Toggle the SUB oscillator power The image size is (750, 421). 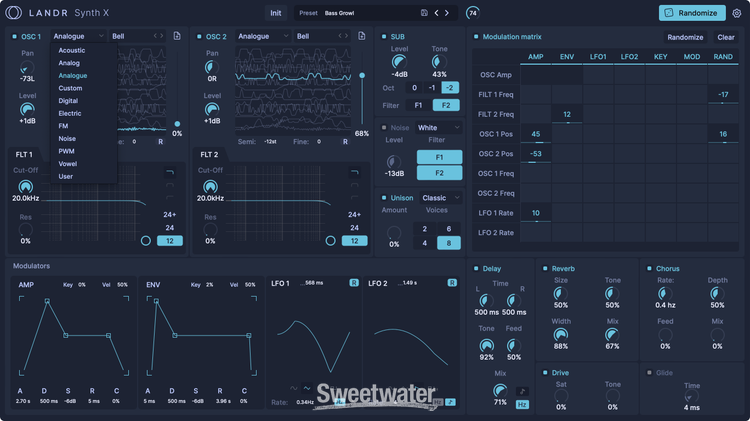384,36
